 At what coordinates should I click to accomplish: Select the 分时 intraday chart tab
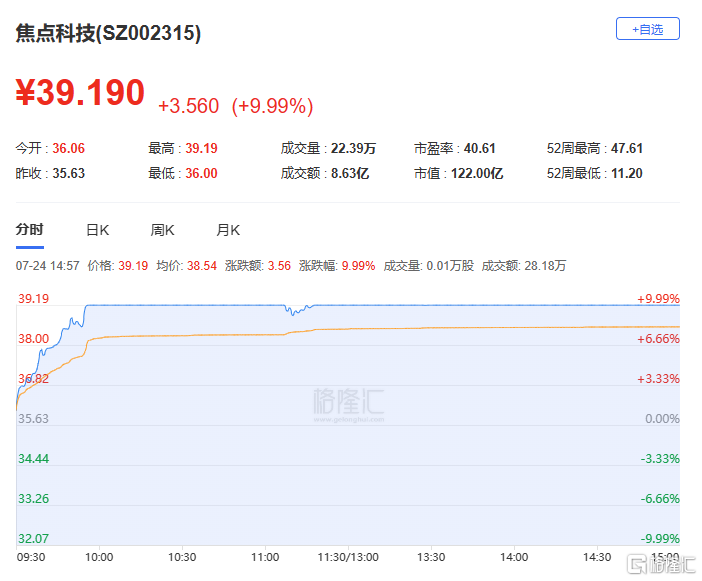pyautogui.click(x=30, y=230)
